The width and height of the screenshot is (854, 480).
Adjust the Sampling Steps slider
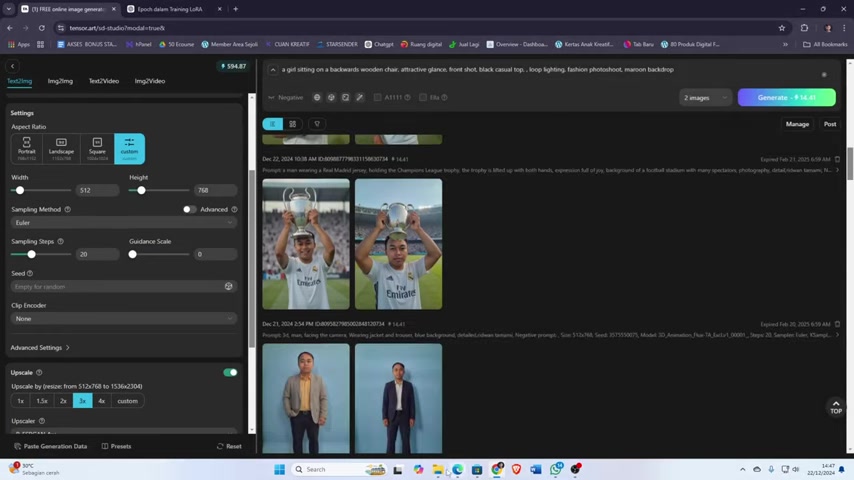(x=31, y=254)
